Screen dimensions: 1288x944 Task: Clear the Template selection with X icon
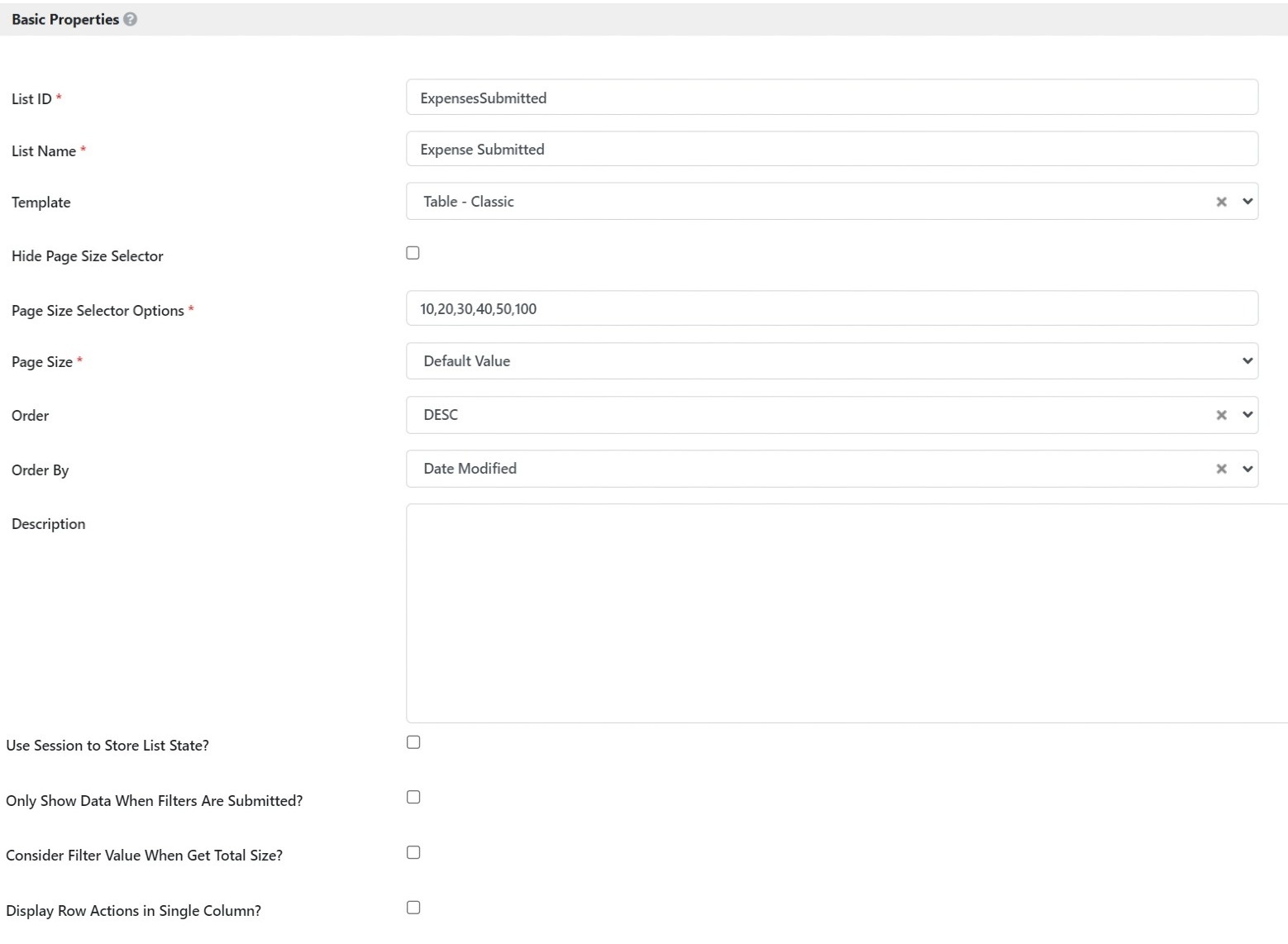tap(1221, 202)
